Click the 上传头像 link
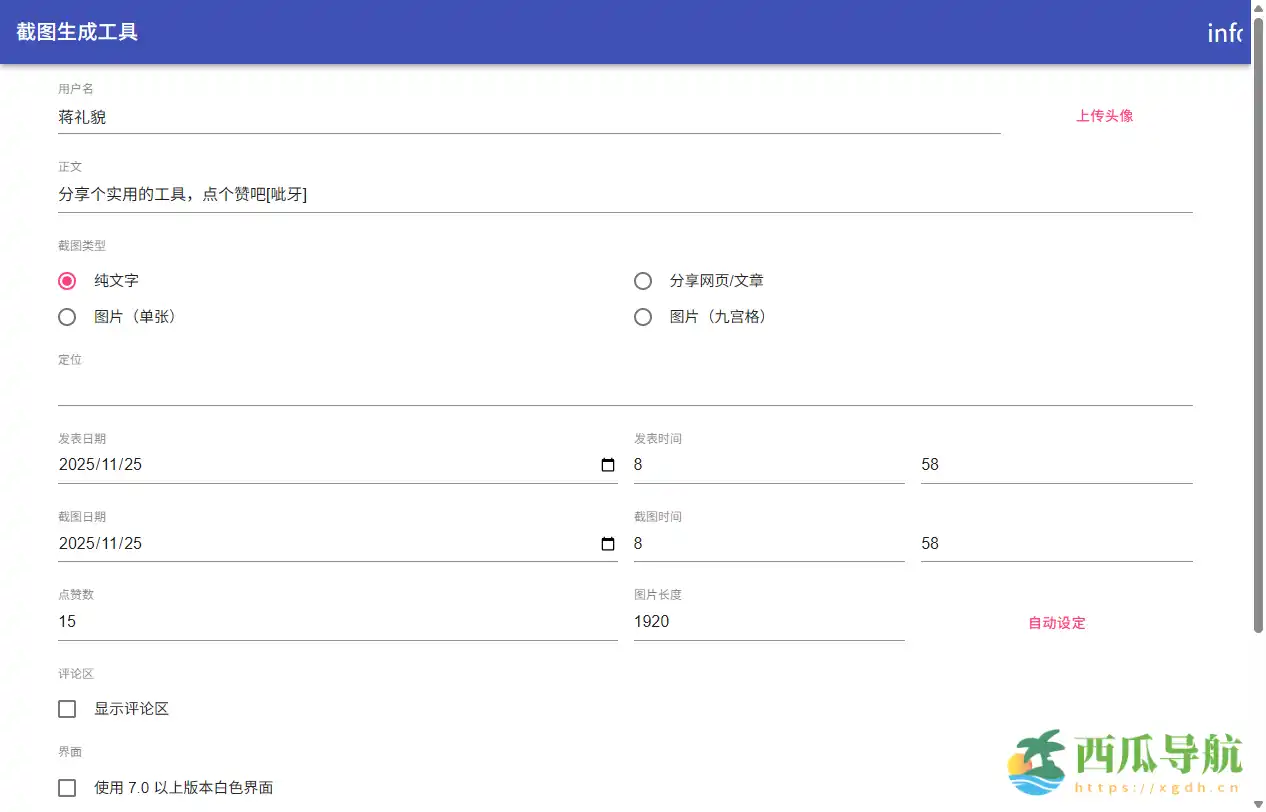The image size is (1266, 812). coord(1104,116)
